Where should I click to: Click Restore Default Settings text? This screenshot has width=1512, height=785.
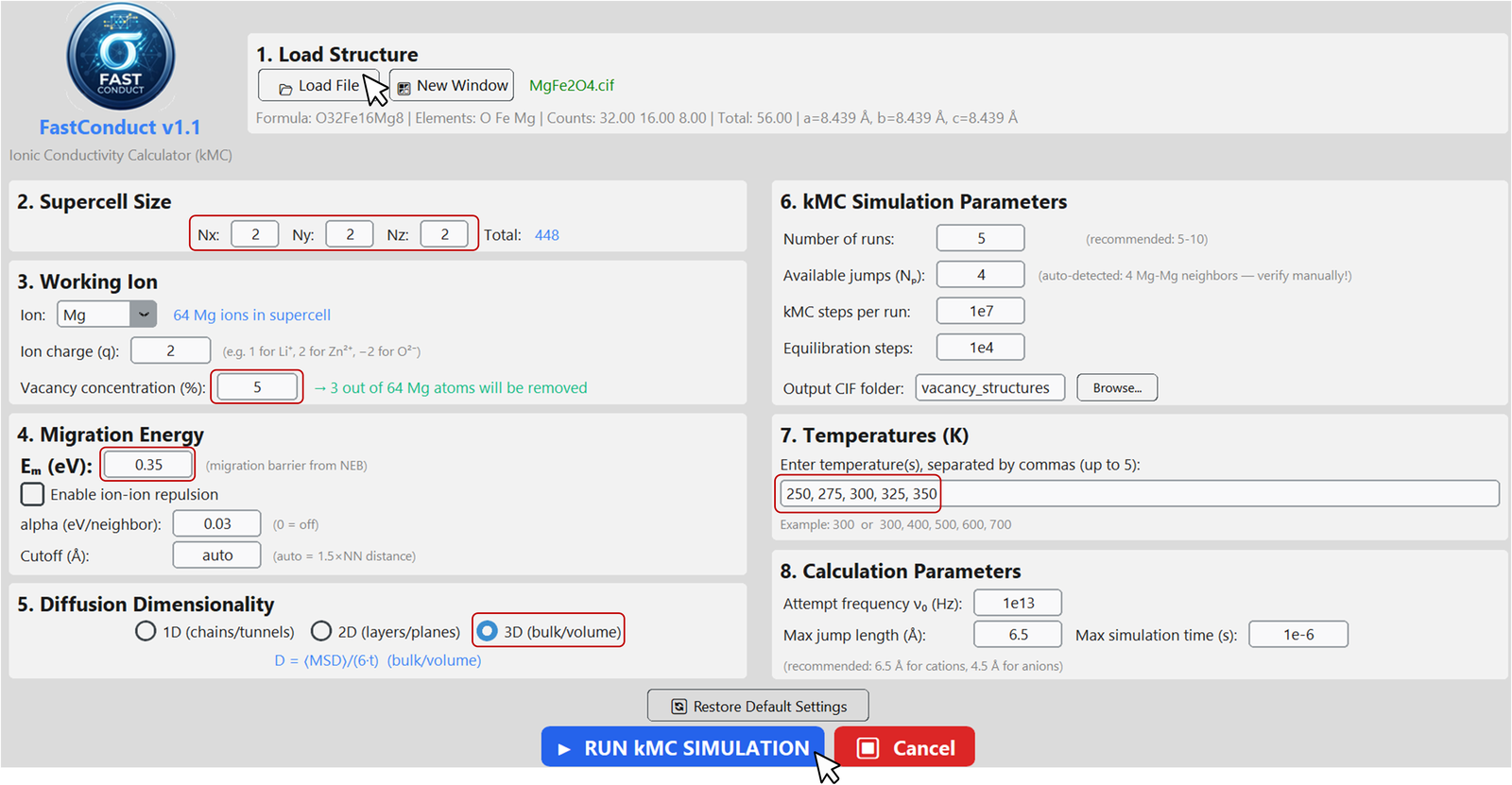pos(770,707)
